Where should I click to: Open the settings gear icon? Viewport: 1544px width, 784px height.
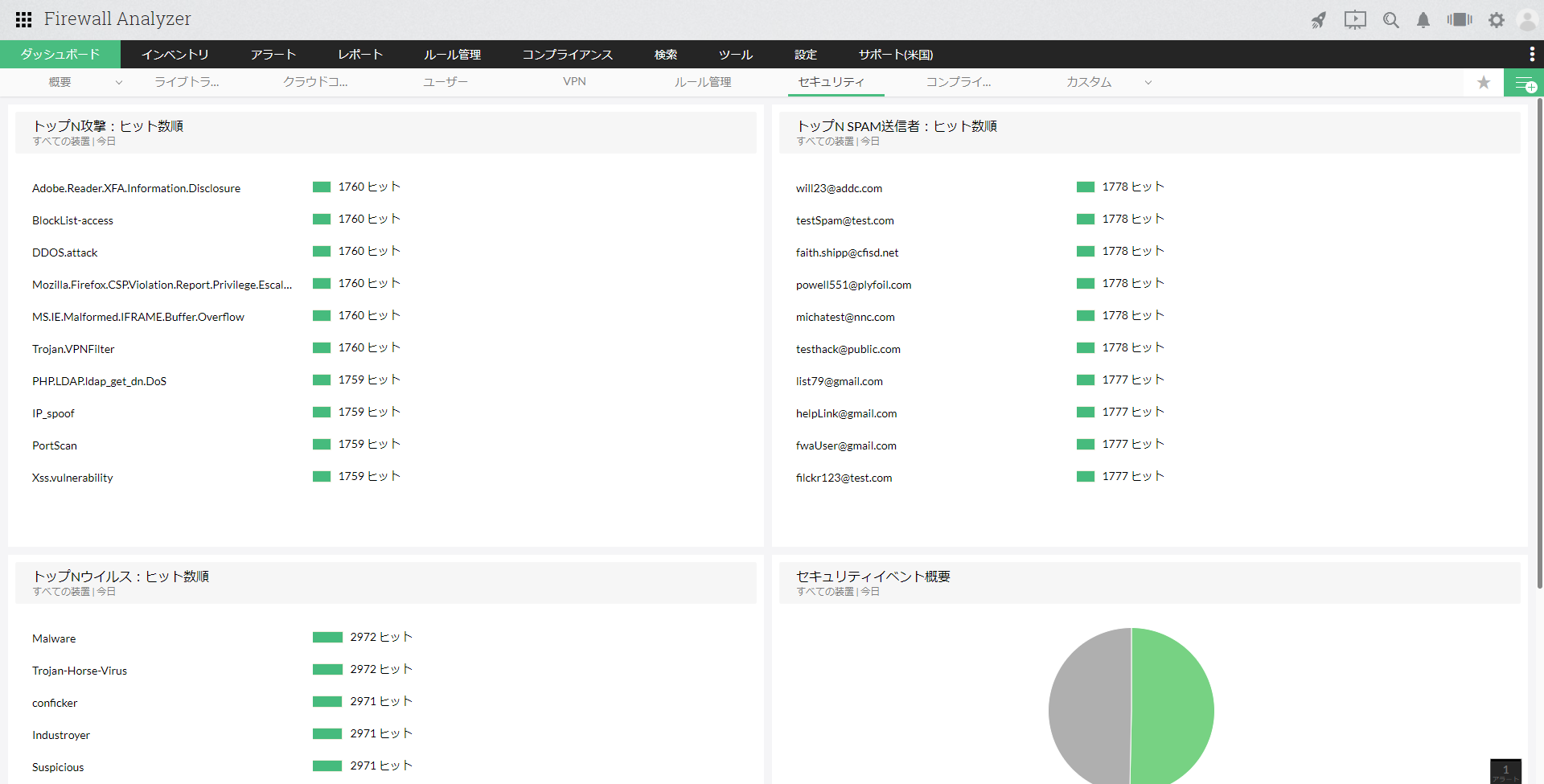coord(1497,20)
